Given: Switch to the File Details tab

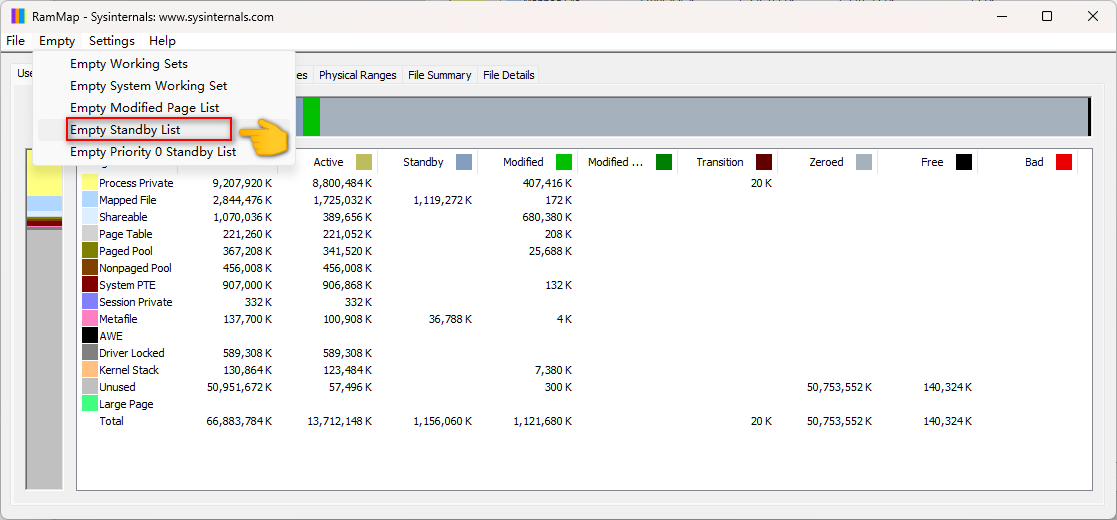Looking at the screenshot, I should (509, 75).
